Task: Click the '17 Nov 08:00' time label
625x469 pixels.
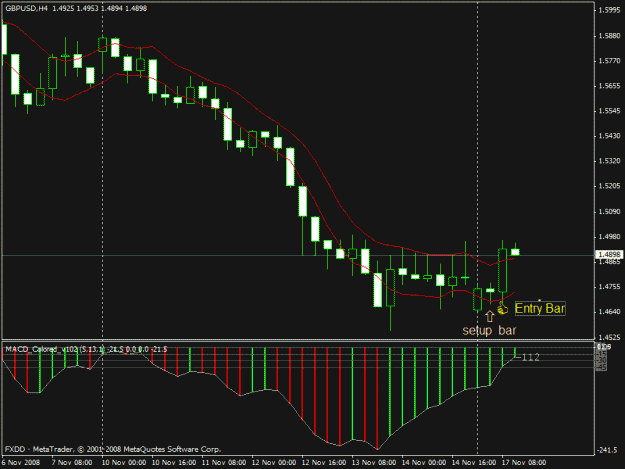Action: (524, 463)
